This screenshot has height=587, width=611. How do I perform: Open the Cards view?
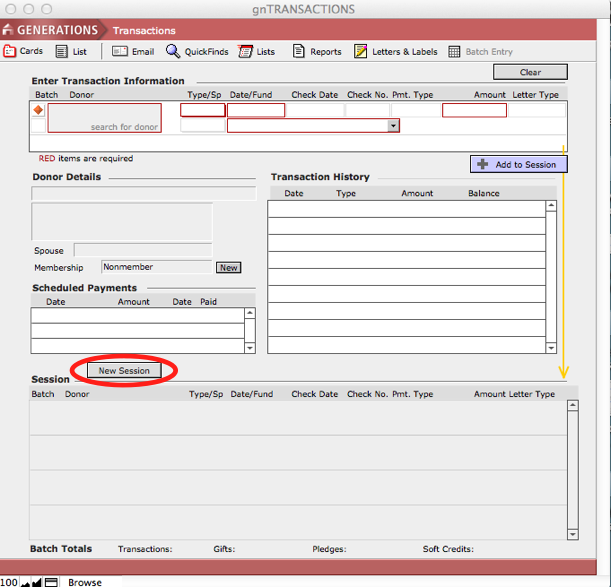click(x=24, y=51)
